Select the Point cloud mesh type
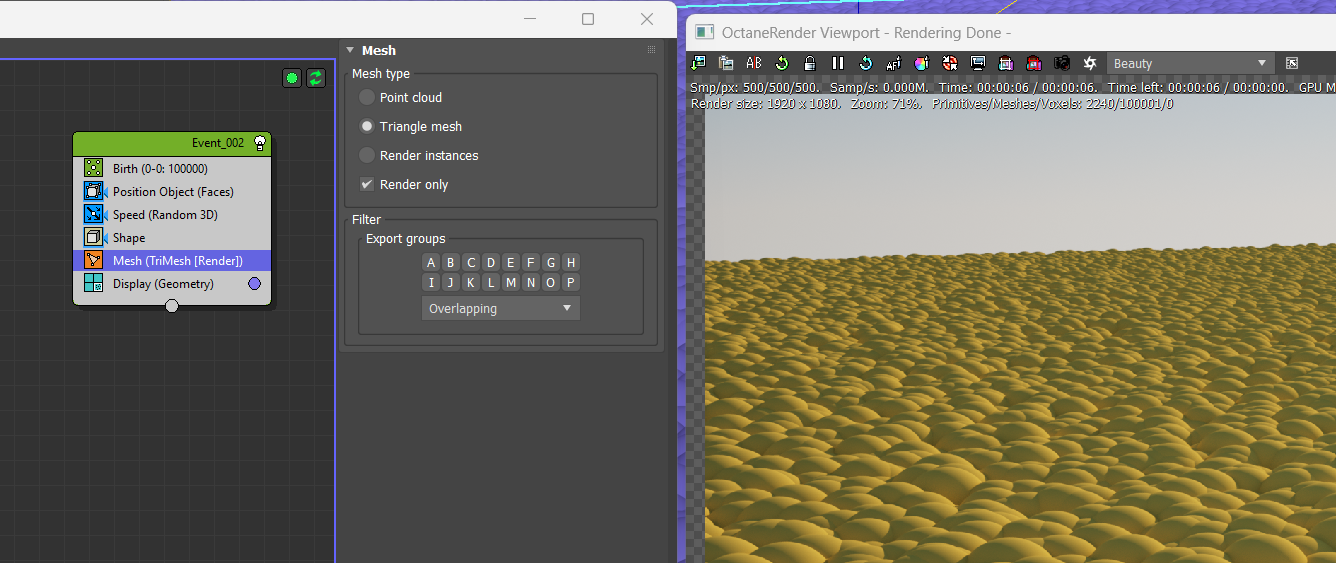Image resolution: width=1336 pixels, height=563 pixels. (x=367, y=97)
